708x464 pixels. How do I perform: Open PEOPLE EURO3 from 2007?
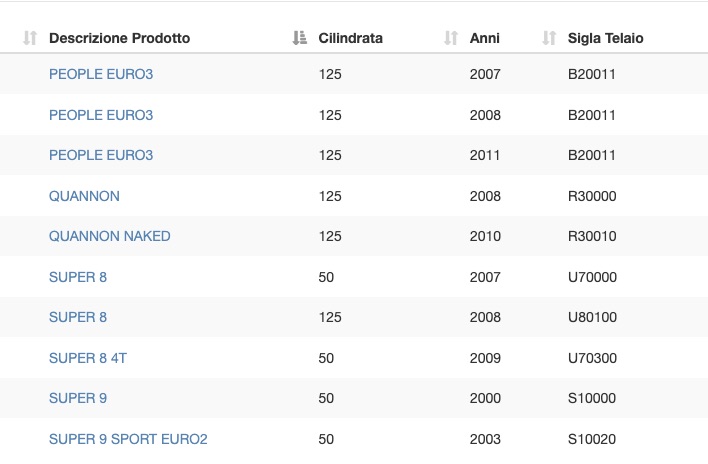(101, 74)
